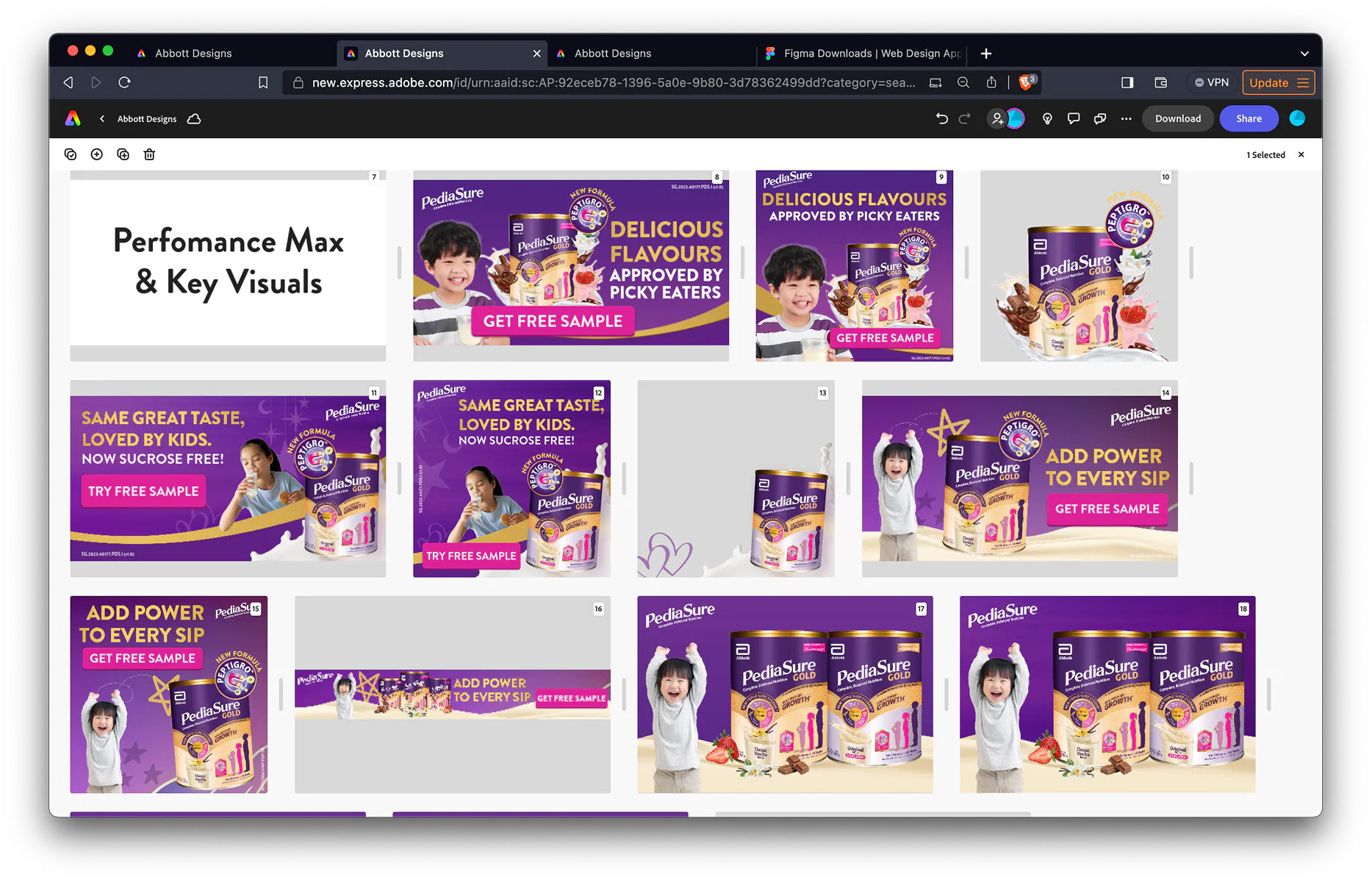Toggle the browser sidebar panel
Viewport: 1372px width, 882px height.
coord(1127,82)
